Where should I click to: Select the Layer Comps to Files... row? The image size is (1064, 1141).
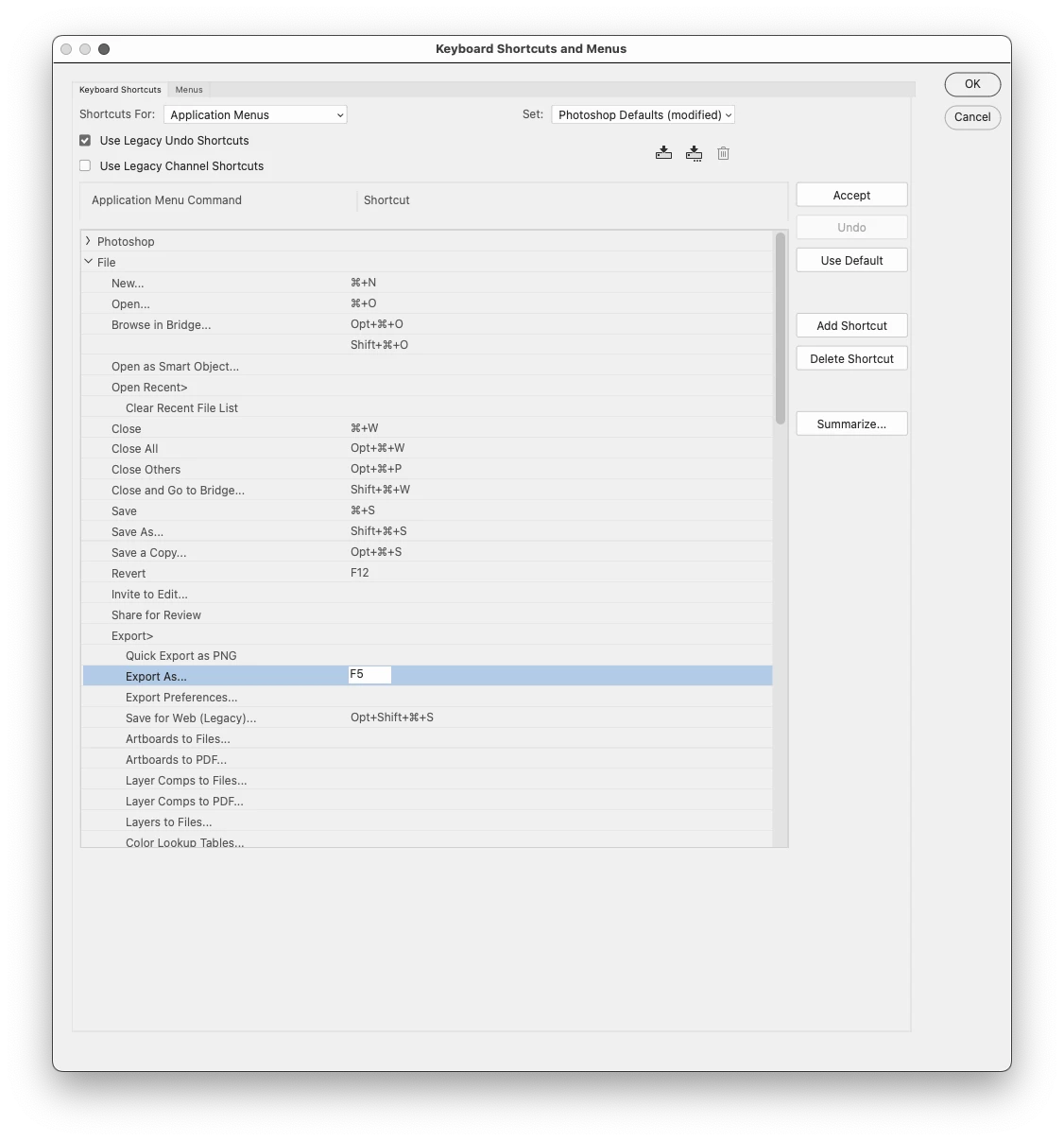(x=427, y=780)
